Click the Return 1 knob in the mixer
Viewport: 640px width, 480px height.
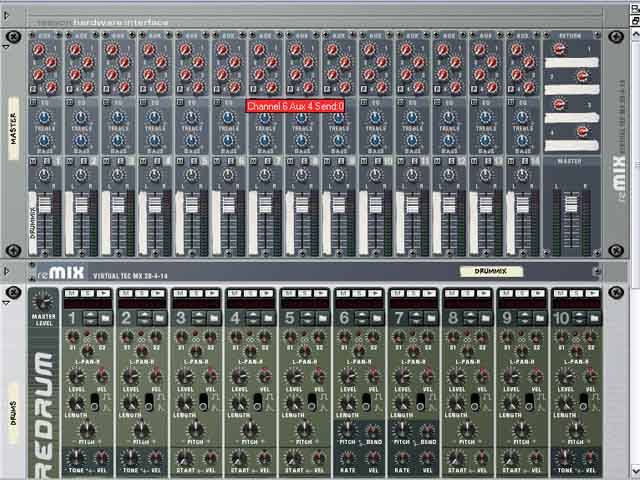tap(559, 49)
